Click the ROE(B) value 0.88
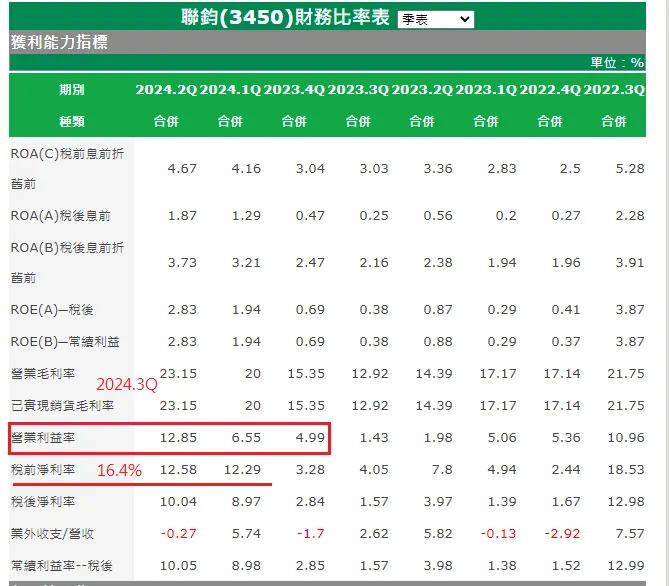669x586 pixels. (438, 341)
